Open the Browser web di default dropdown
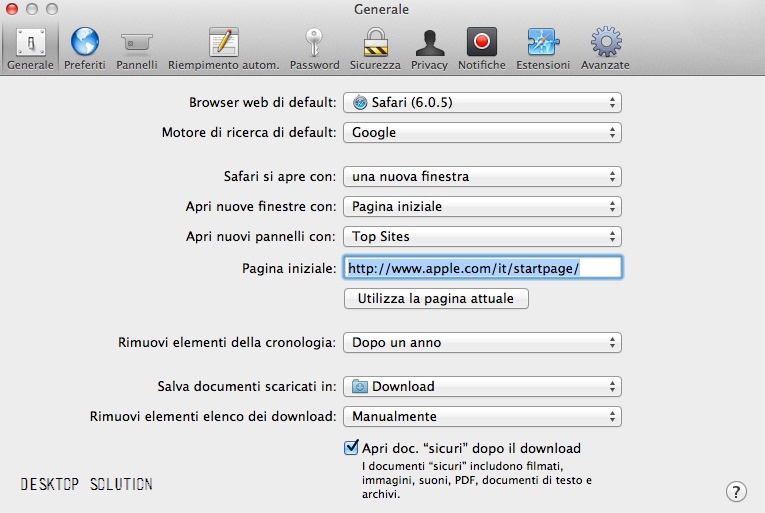765x513 pixels. point(482,103)
